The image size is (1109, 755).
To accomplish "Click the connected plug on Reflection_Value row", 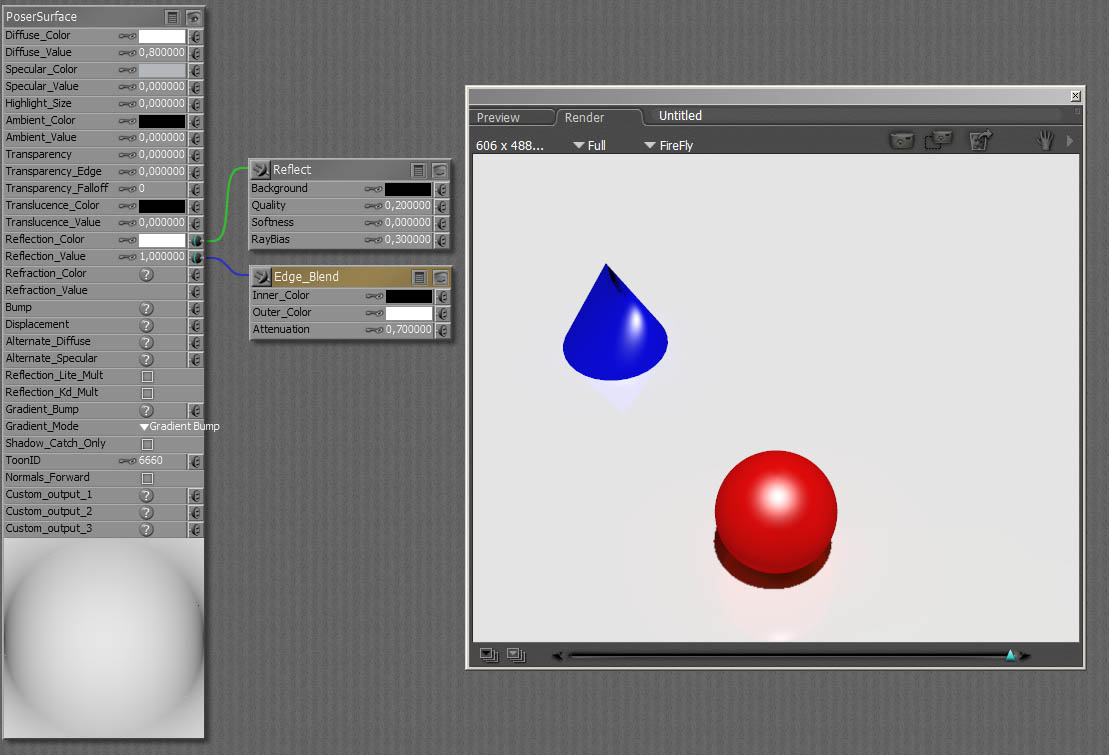I will (x=196, y=257).
